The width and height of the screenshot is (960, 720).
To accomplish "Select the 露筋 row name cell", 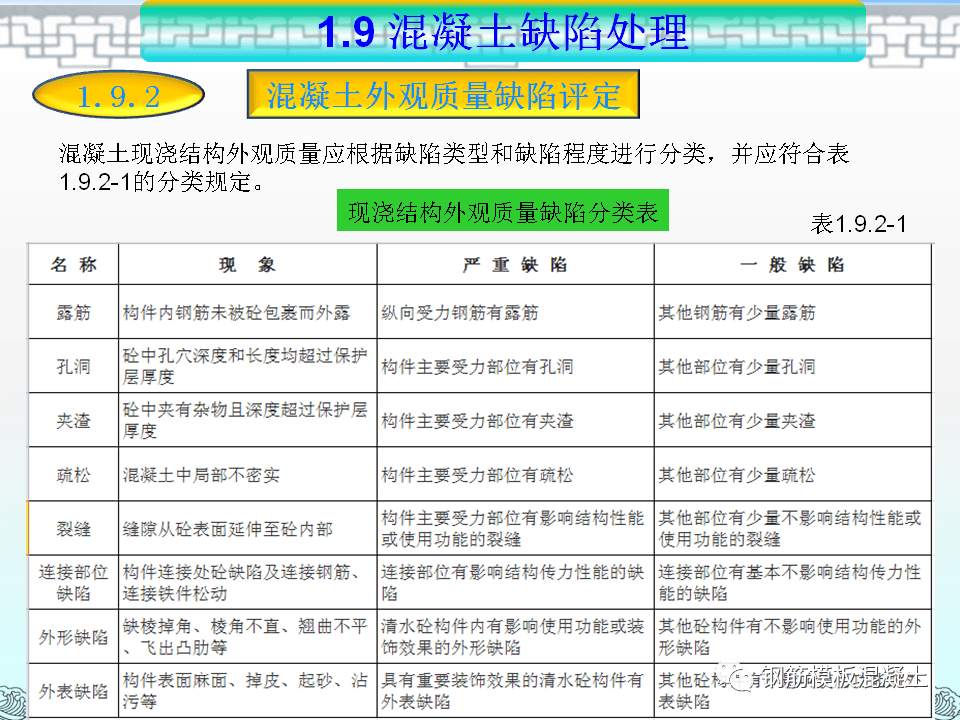I will point(74,313).
